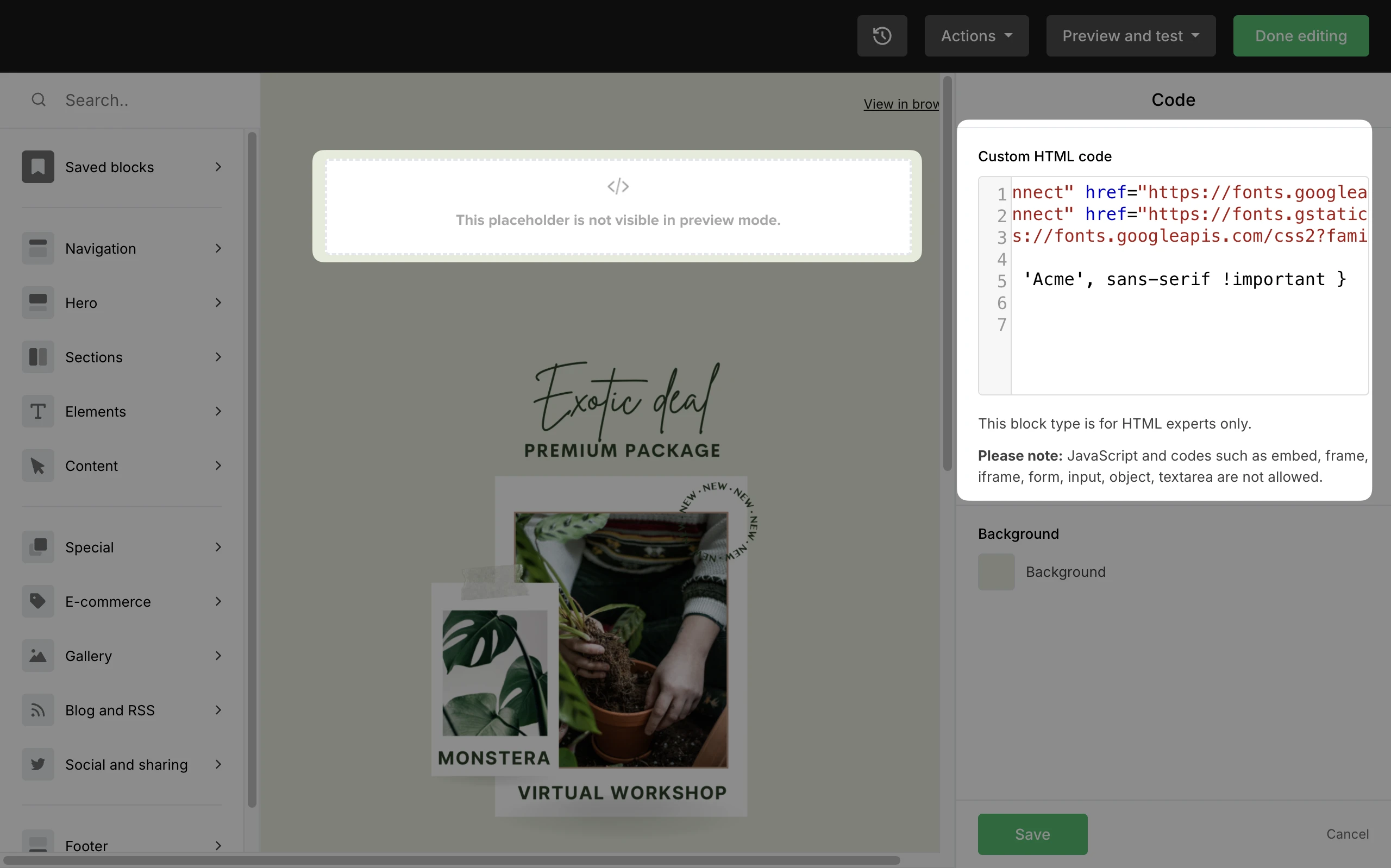Click the Blog and RSS feed icon
1391x868 pixels.
(x=38, y=710)
